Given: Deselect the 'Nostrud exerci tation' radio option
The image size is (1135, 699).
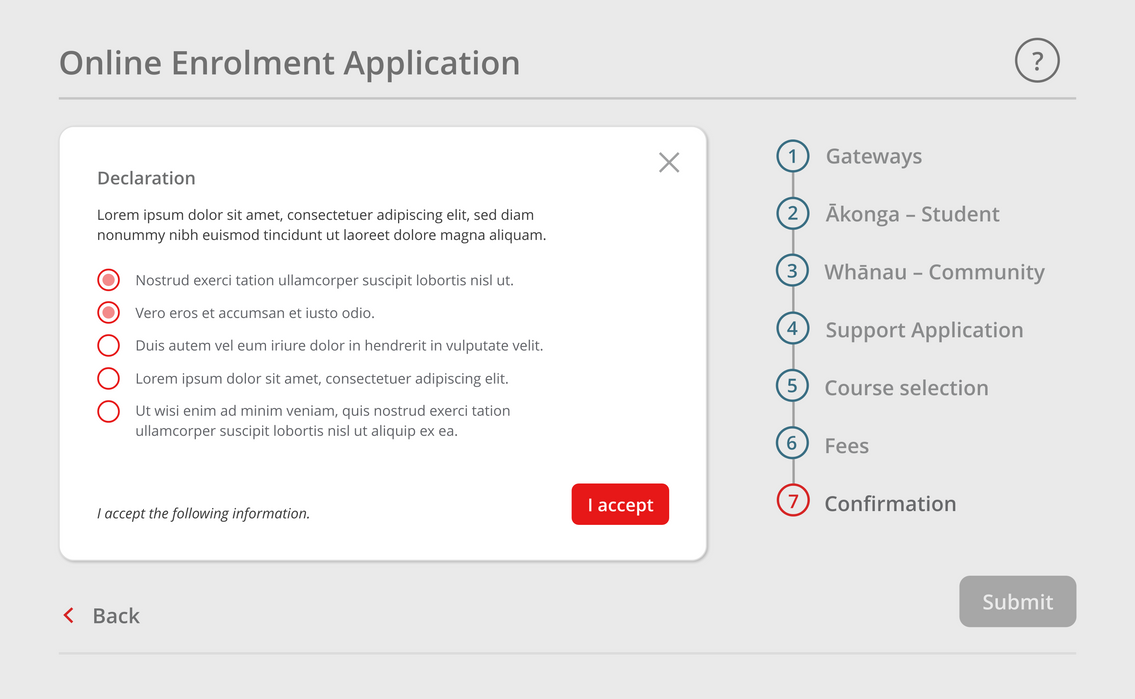Looking at the screenshot, I should pyautogui.click(x=109, y=280).
